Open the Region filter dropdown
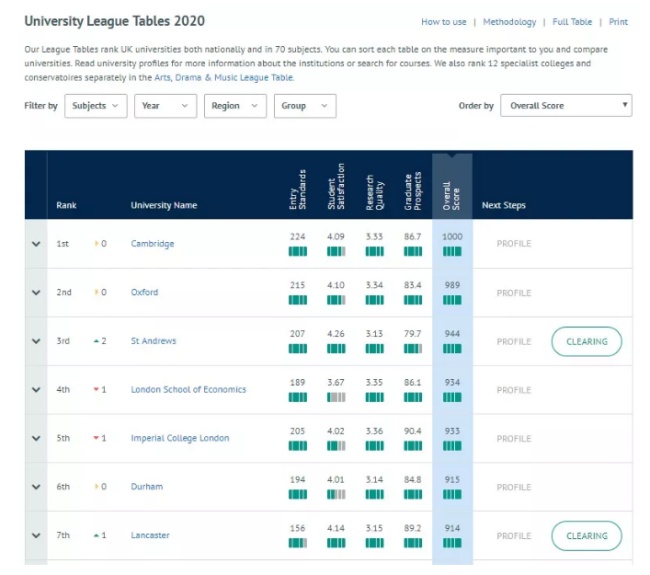Image resolution: width=650 pixels, height=575 pixels. coord(235,106)
